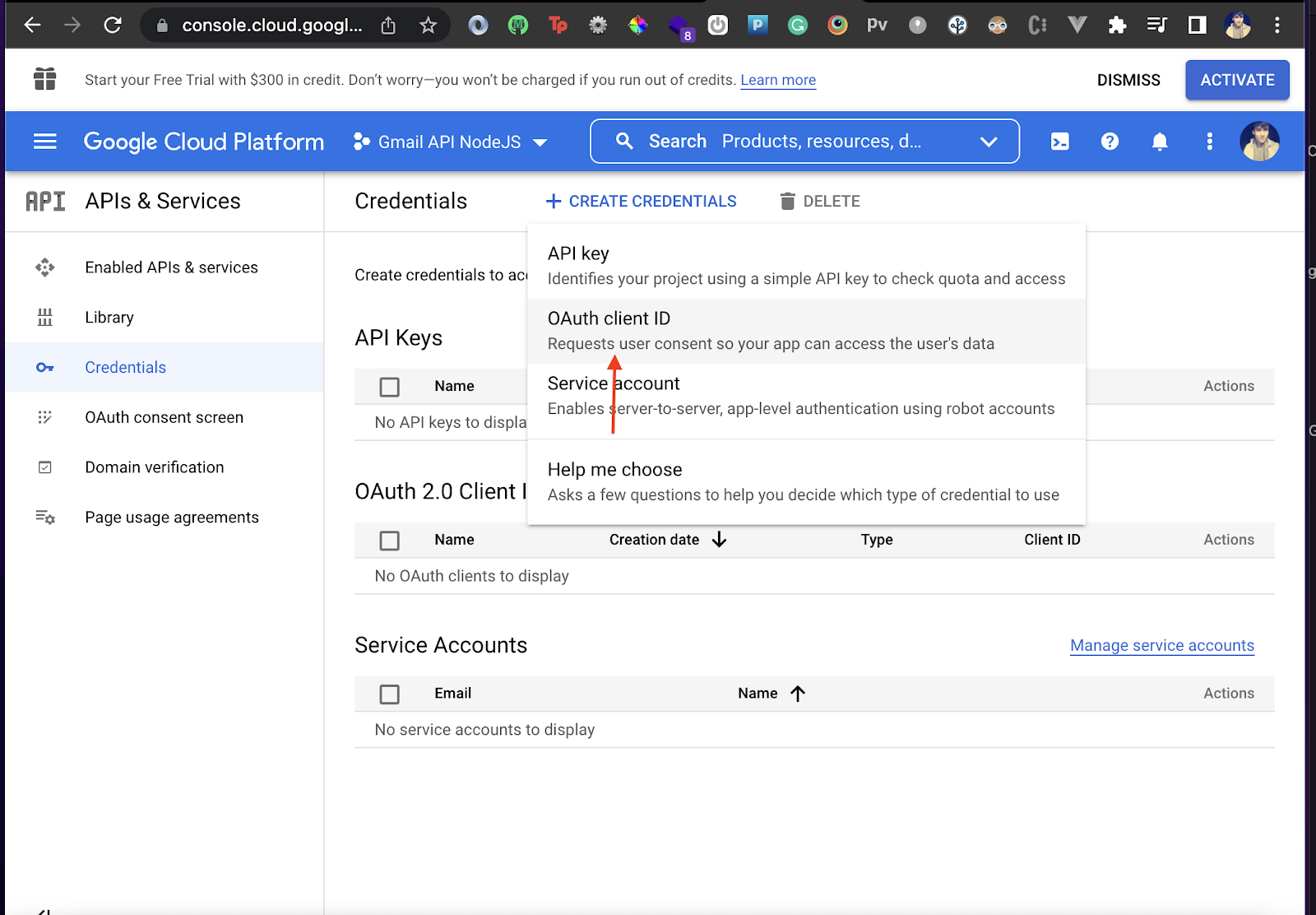Bookmark this page with the star icon
1316x915 pixels.
(x=428, y=26)
